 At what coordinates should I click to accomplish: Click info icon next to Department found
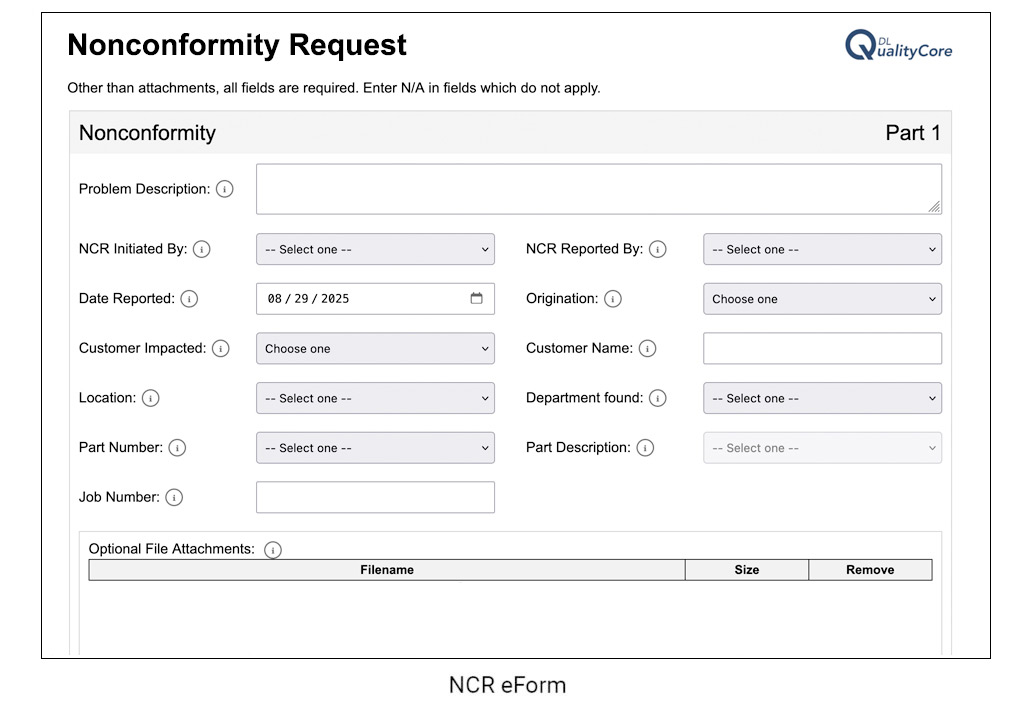pos(657,398)
